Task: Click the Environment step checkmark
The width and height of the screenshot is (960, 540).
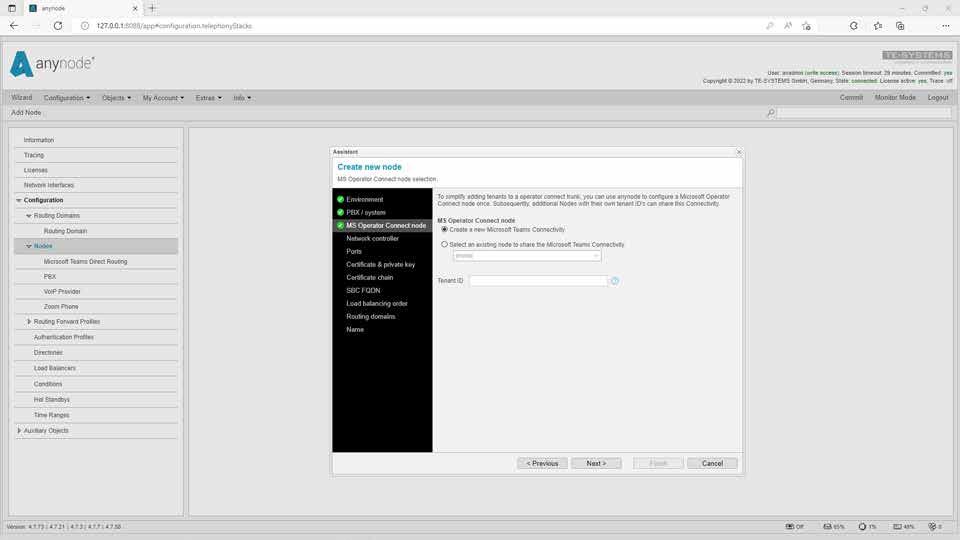Action: [340, 200]
